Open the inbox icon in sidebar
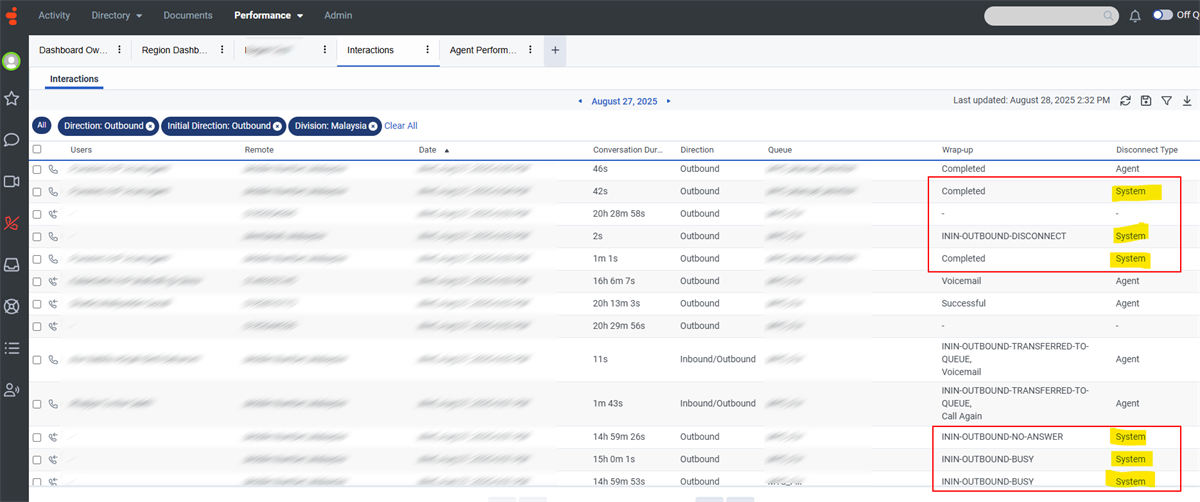This screenshot has height=502, width=1200. click(x=12, y=265)
